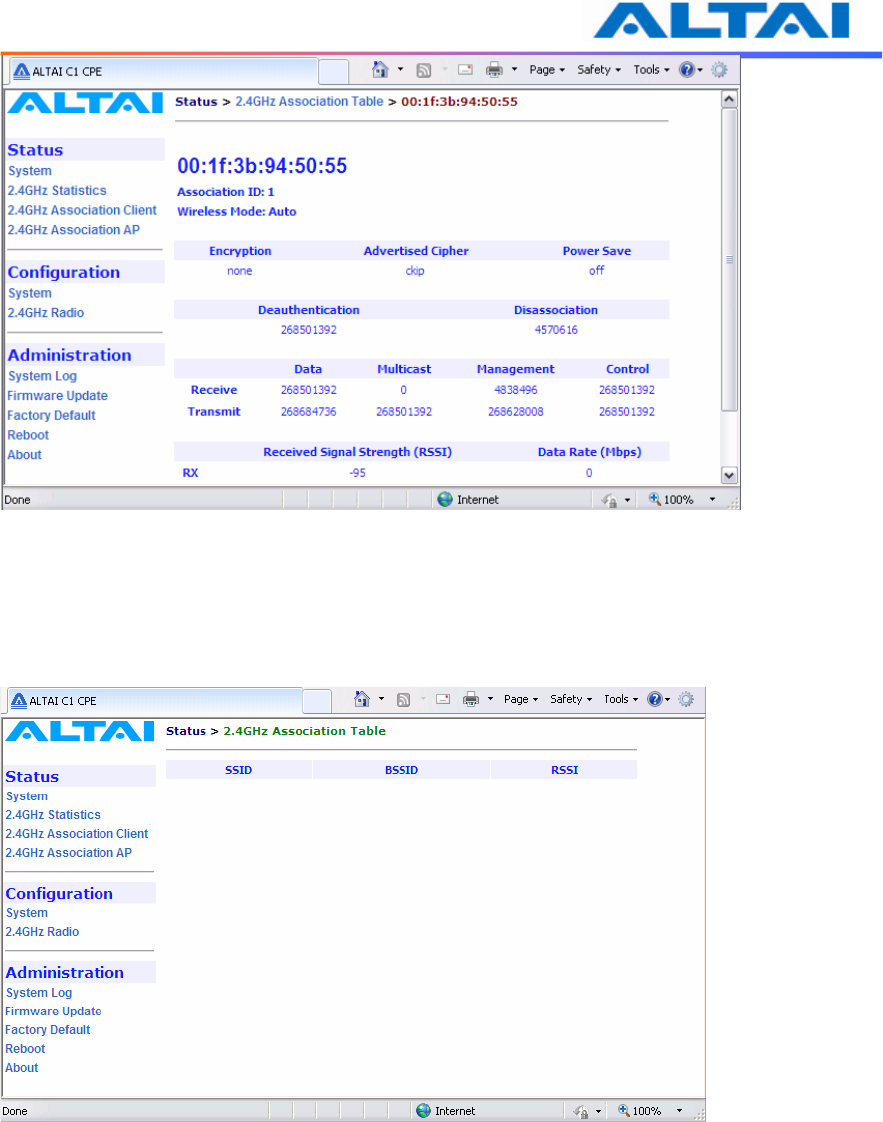
Task: Click the RSS feed icon in upper browser toolbar
Action: (x=424, y=70)
